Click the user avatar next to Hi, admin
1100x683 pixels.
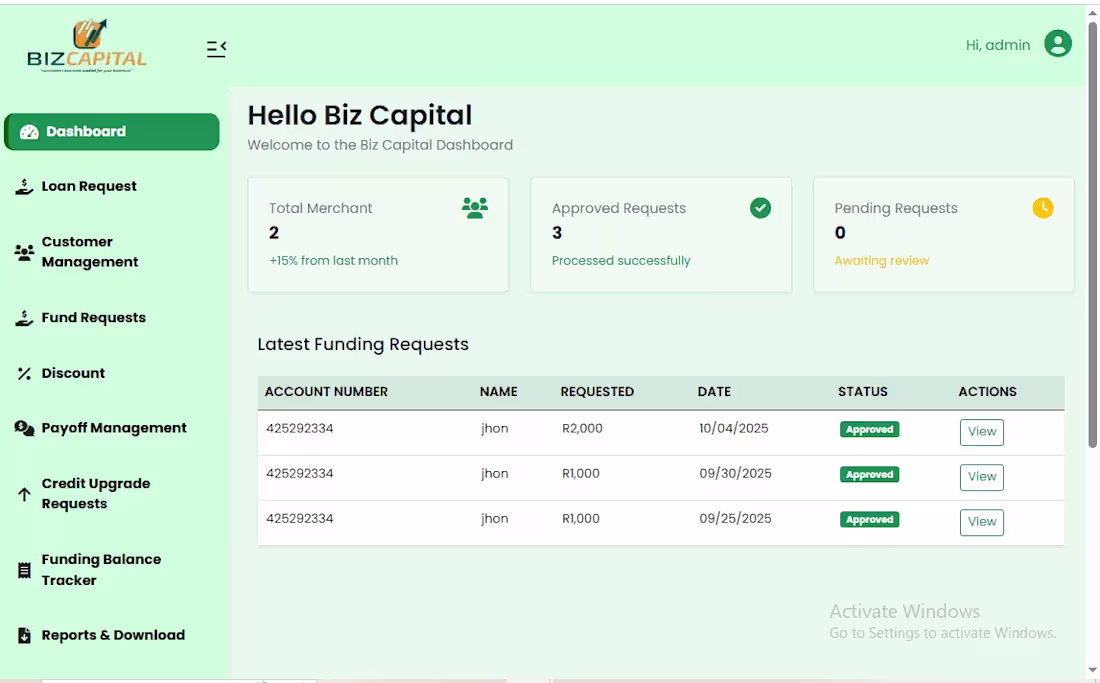(1058, 44)
